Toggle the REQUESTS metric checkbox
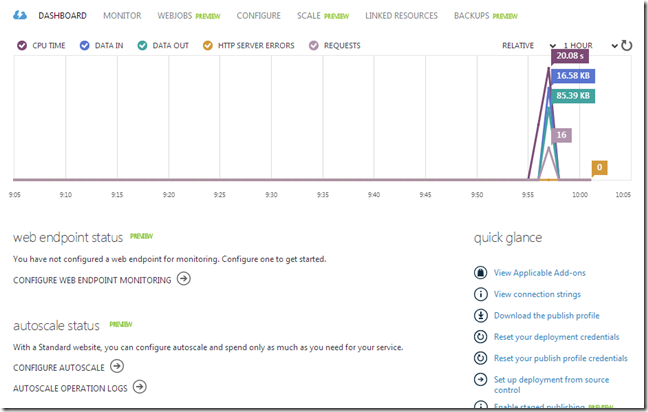The height and width of the screenshot is (412, 648). click(314, 45)
